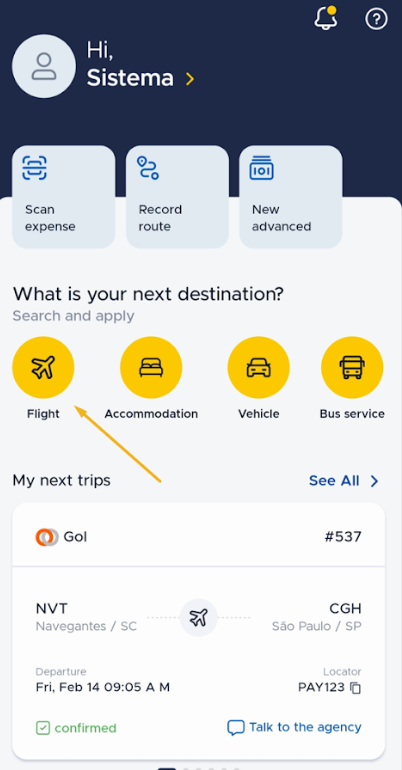Expand profile via chevron next to Sistema

point(190,79)
